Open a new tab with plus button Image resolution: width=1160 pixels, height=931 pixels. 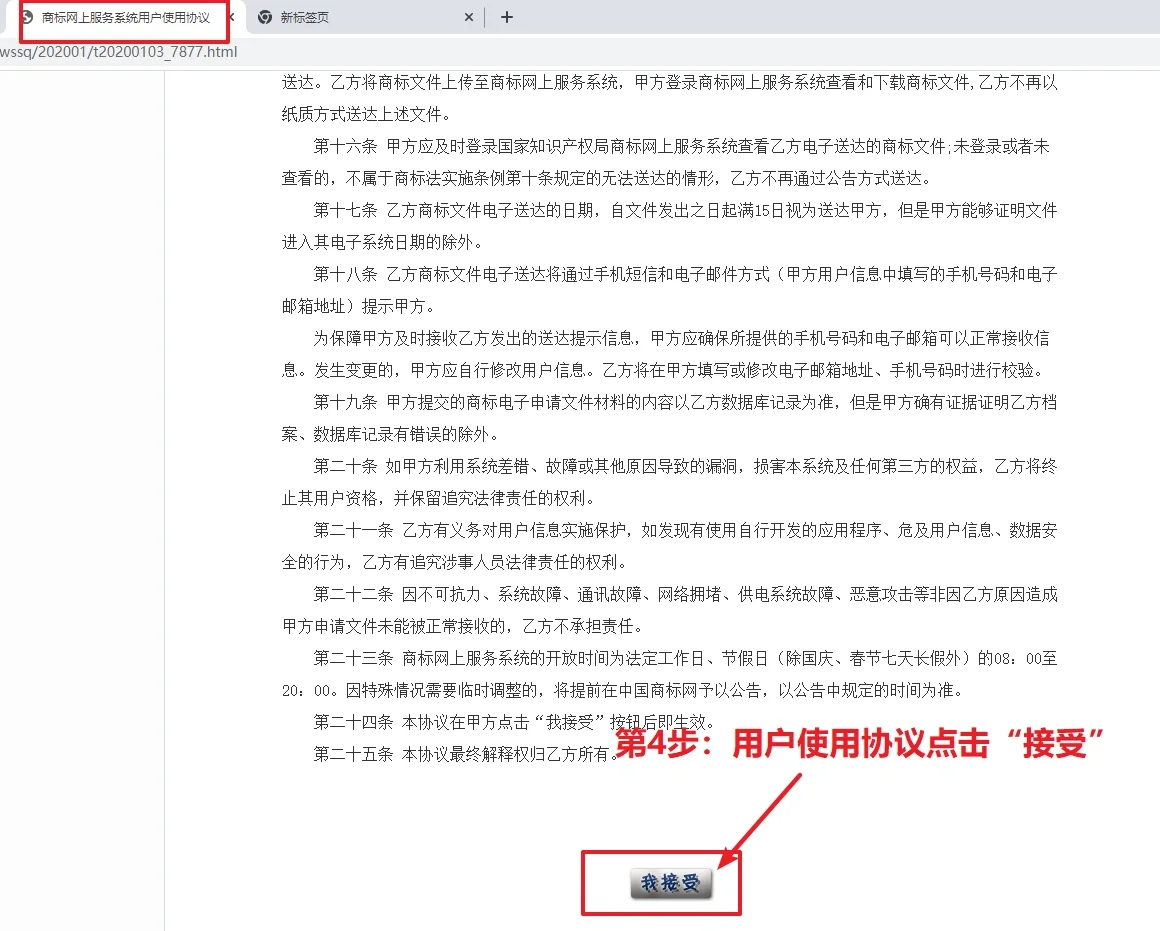coord(506,17)
